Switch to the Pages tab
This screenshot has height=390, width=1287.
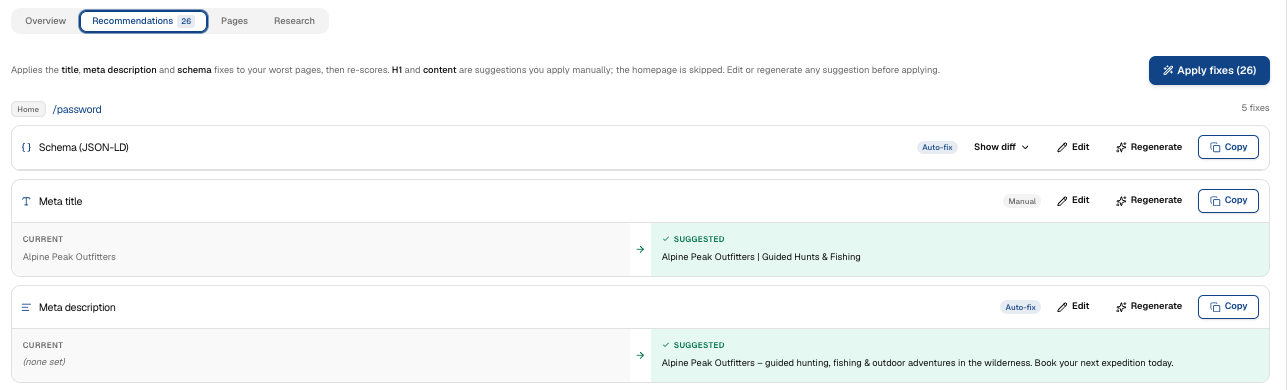pos(234,21)
